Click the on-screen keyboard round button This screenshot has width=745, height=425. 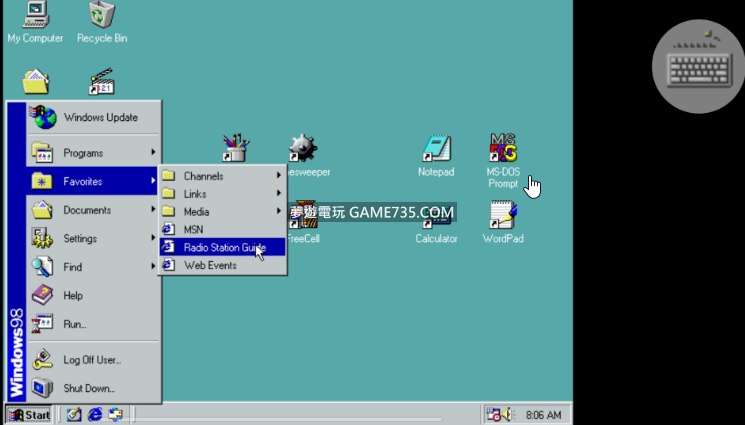(x=698, y=66)
